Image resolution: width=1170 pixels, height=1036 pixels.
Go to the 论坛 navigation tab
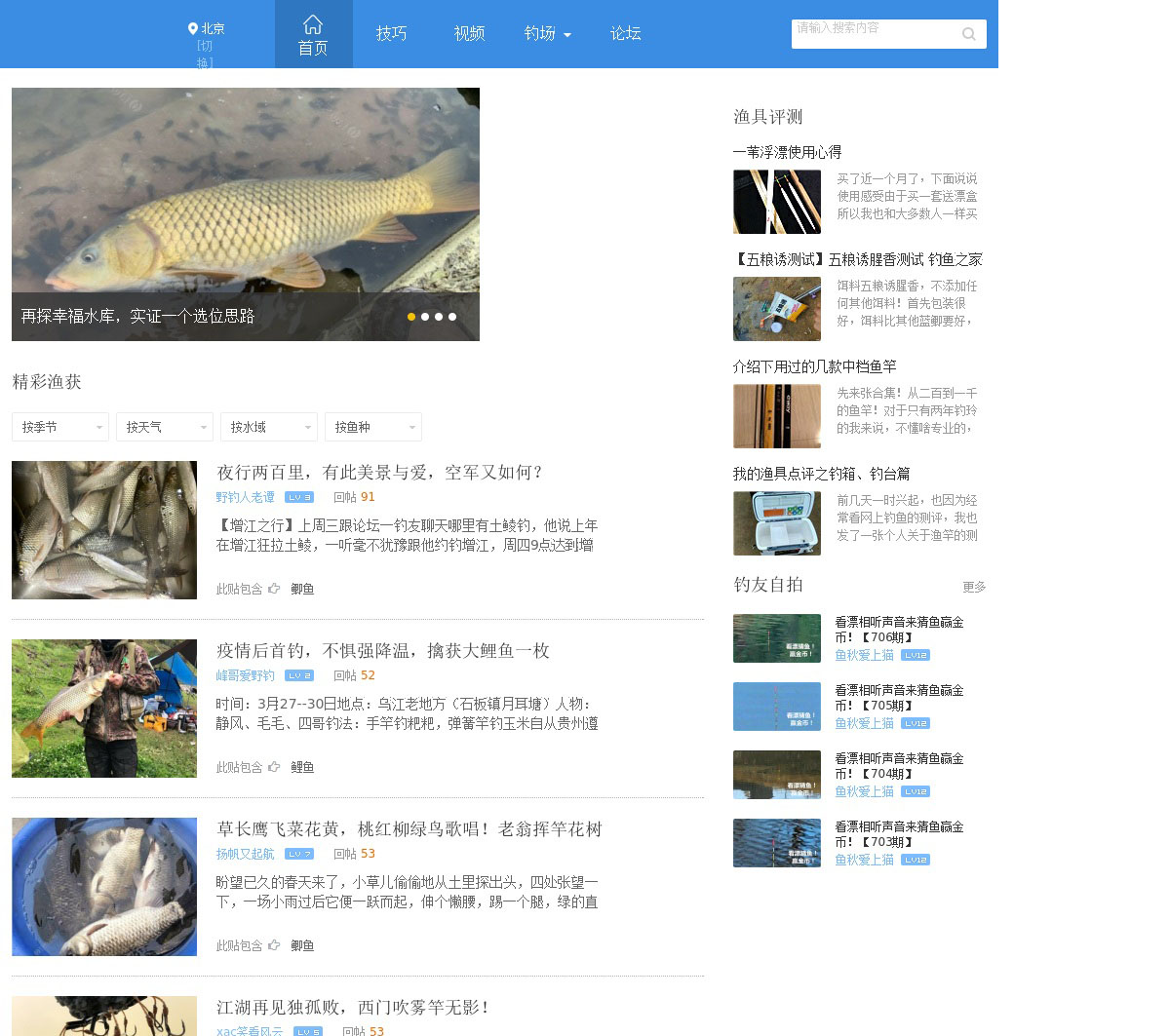[625, 34]
